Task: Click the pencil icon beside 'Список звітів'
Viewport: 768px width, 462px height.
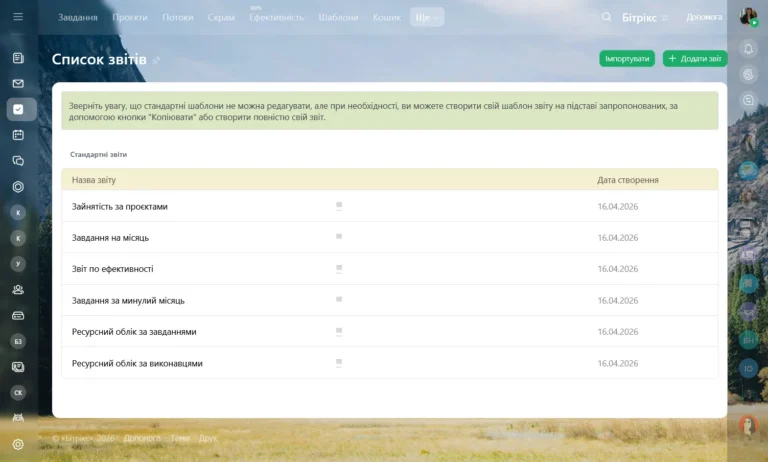Action: pos(156,61)
